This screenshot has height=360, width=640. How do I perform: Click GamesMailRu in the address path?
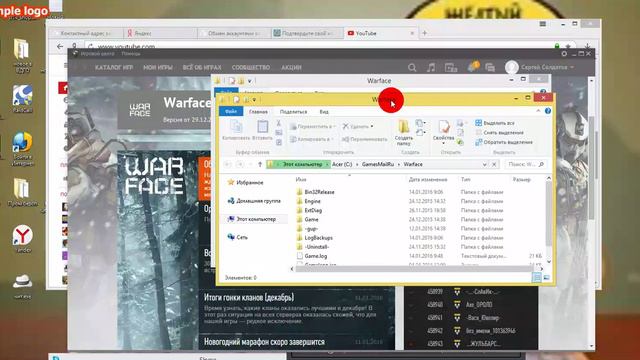pos(378,164)
